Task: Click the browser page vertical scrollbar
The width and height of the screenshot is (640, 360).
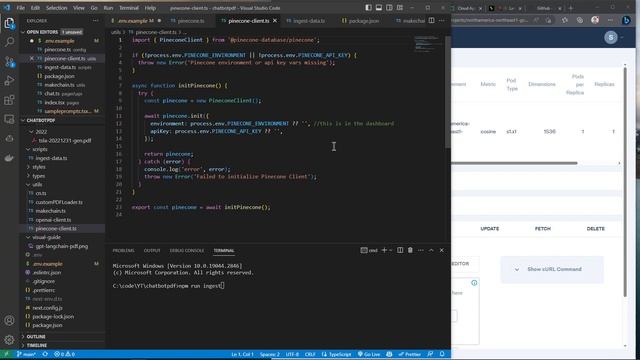Action: coord(624,182)
